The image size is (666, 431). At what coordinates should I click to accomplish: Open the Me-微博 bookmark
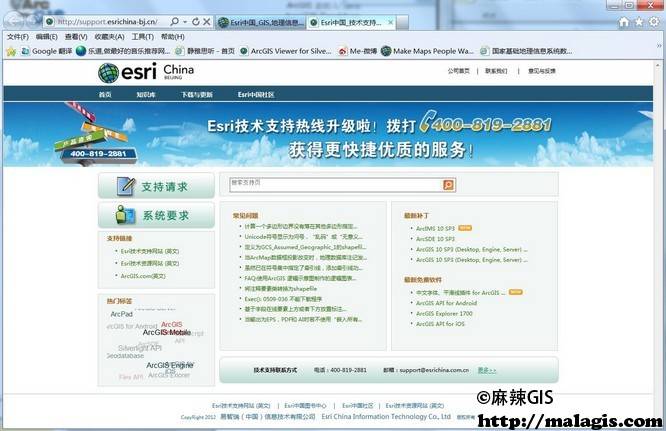(358, 51)
